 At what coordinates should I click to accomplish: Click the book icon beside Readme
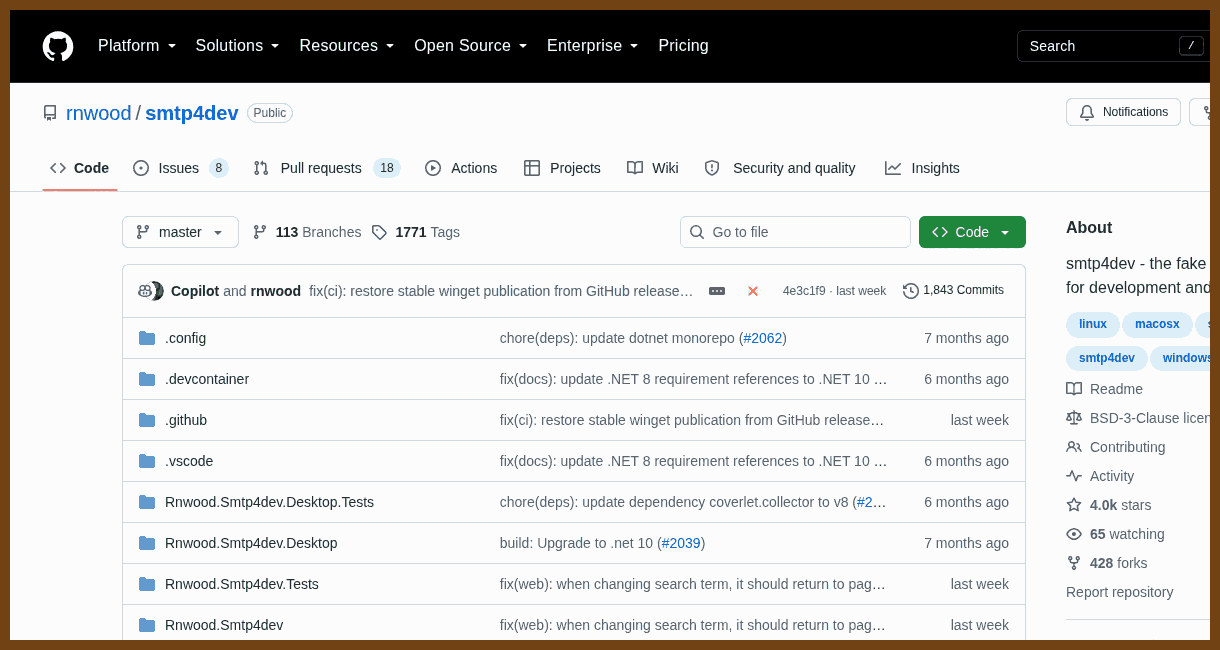tap(1074, 389)
